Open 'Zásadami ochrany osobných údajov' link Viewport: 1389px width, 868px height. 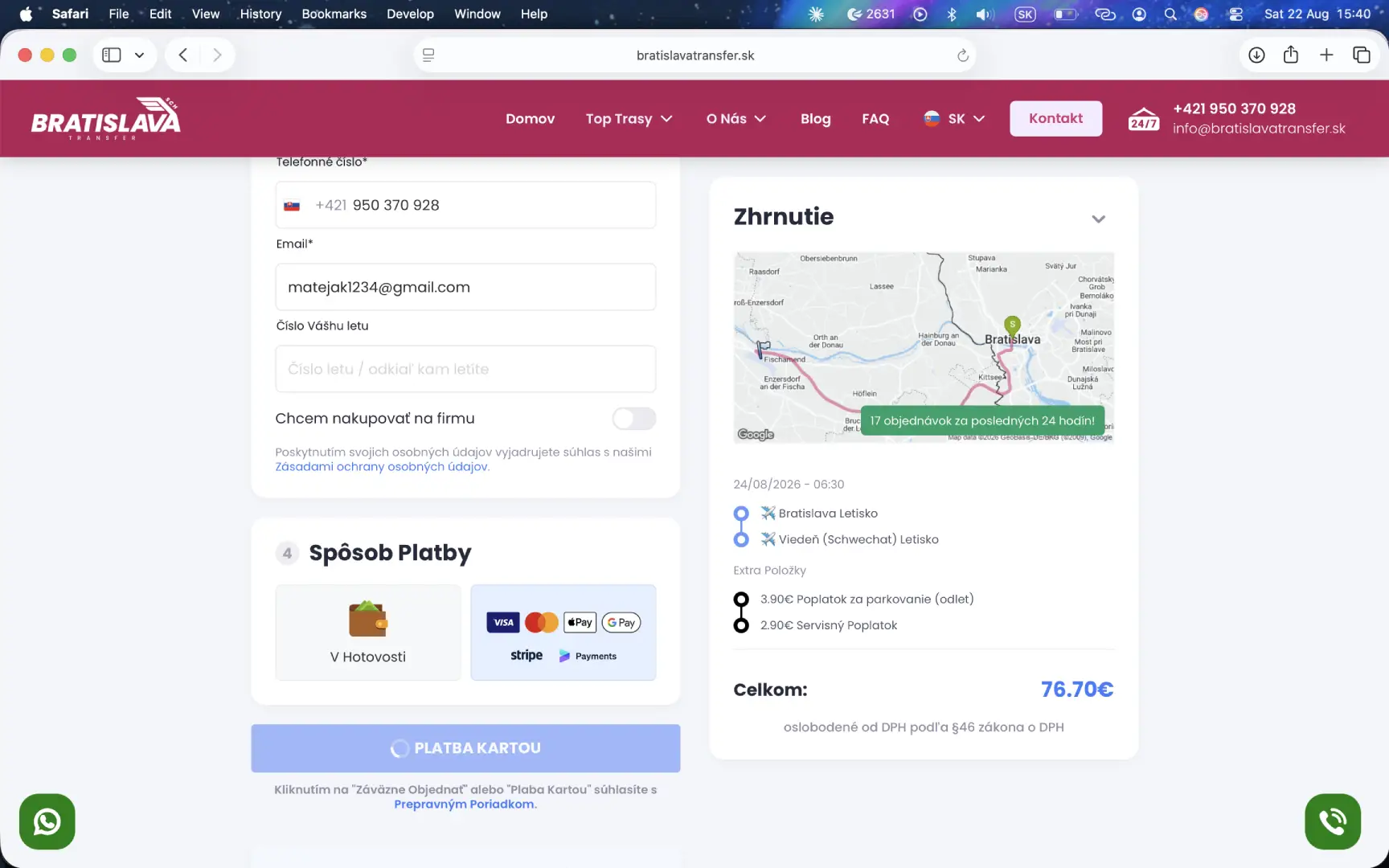tap(382, 467)
